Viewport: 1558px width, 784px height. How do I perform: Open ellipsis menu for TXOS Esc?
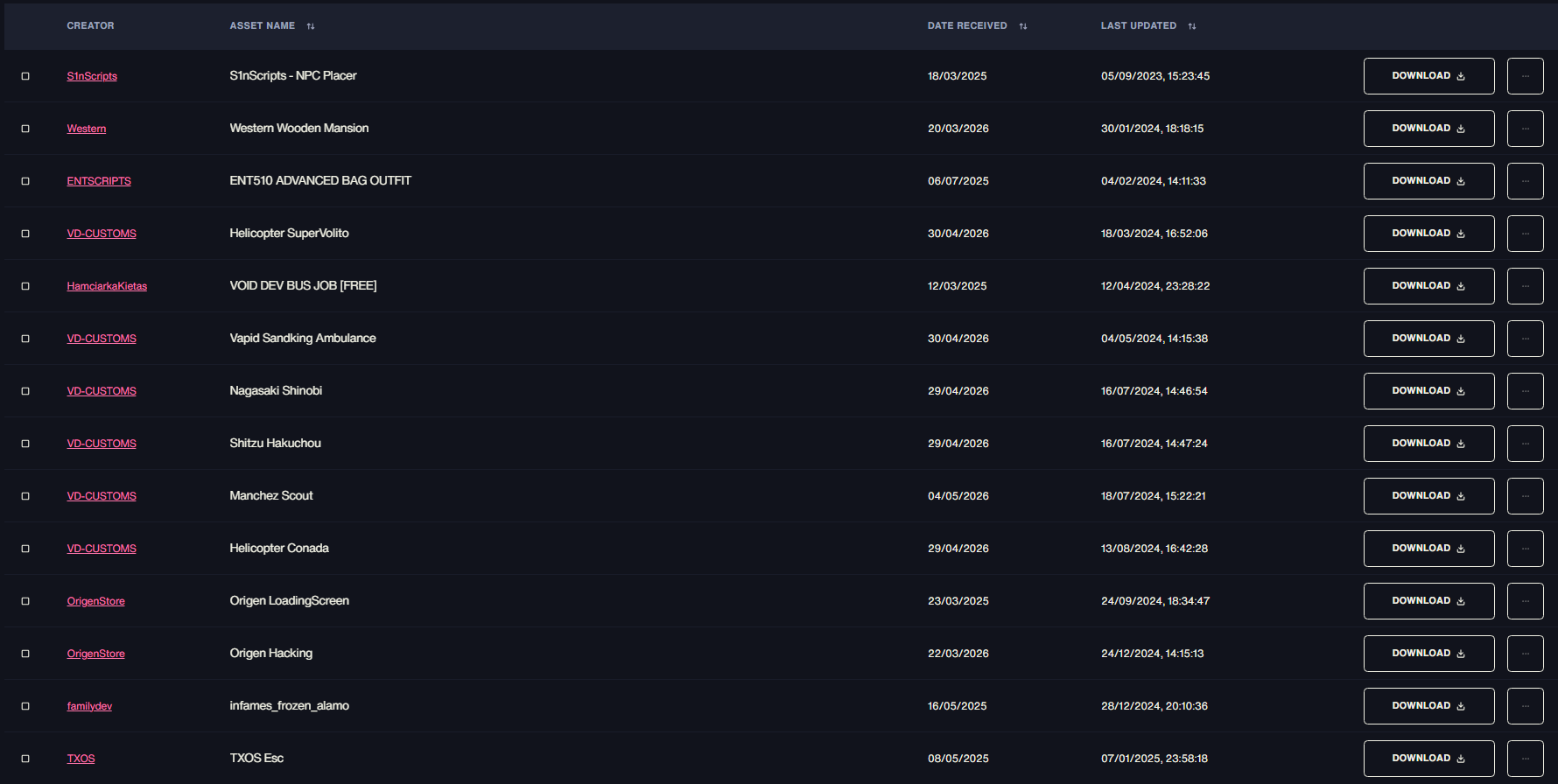[1525, 759]
